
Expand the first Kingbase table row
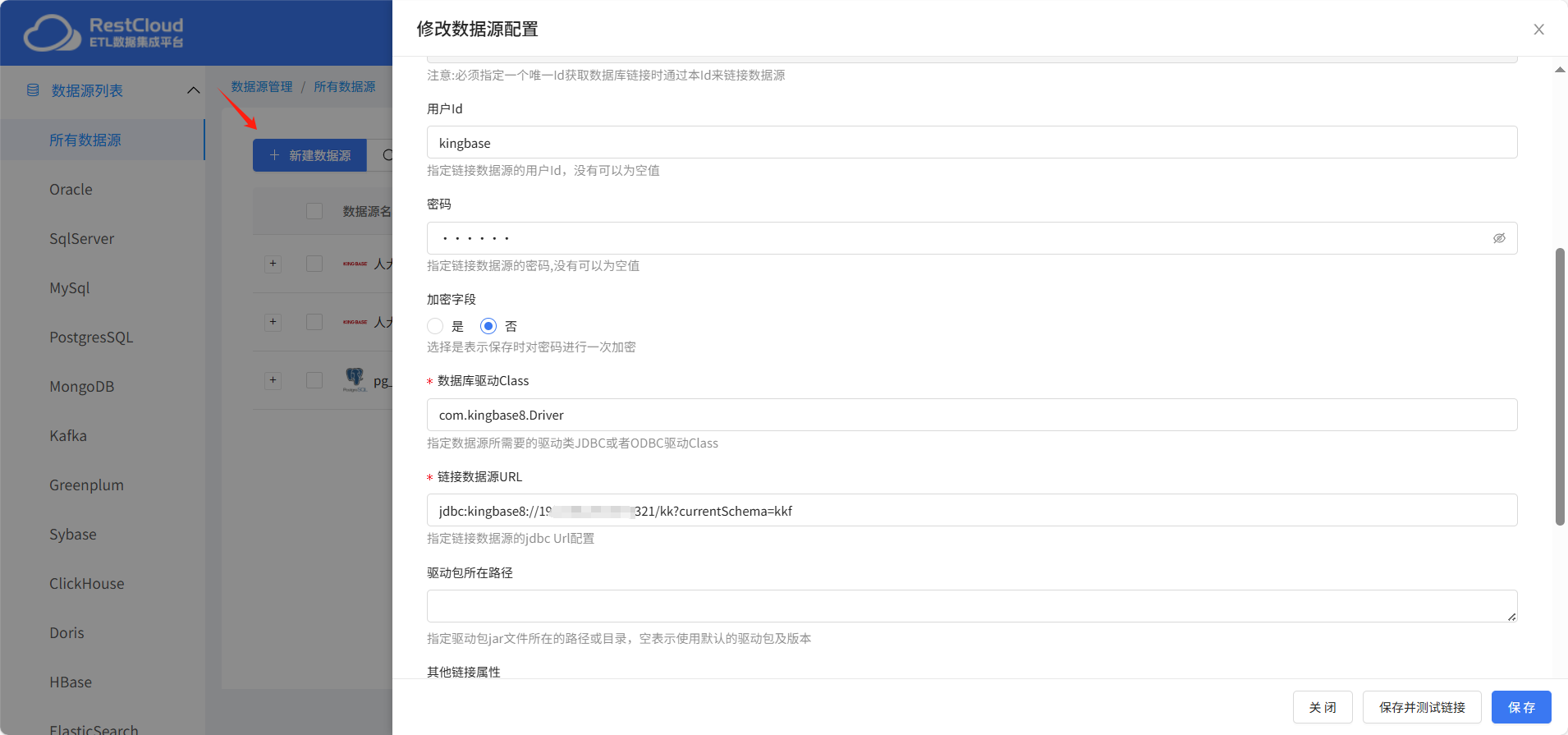[x=273, y=264]
